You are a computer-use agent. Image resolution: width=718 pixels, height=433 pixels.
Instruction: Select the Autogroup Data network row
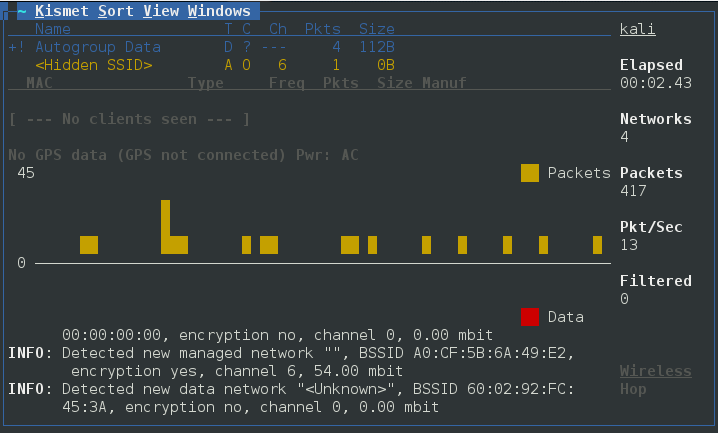pyautogui.click(x=98, y=47)
